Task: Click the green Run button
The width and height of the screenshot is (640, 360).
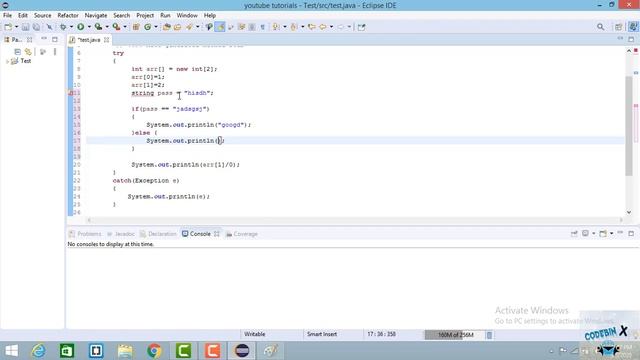Action: [x=81, y=27]
